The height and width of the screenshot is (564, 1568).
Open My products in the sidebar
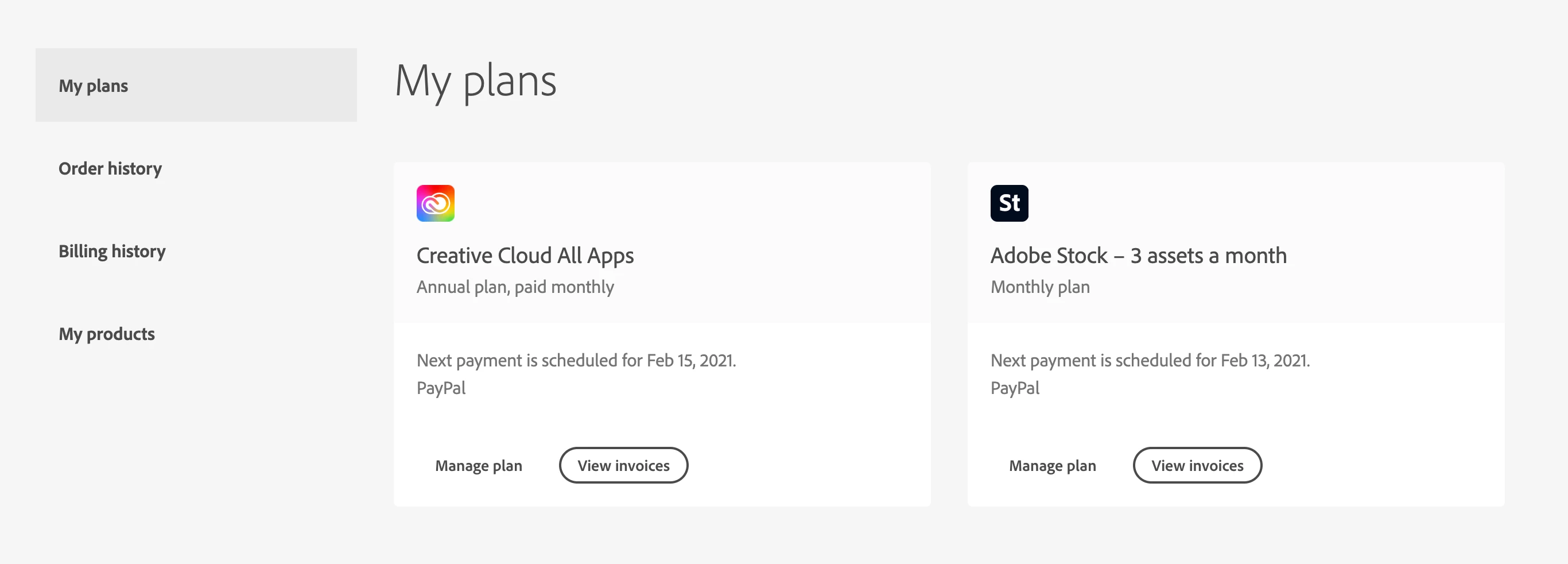[107, 334]
